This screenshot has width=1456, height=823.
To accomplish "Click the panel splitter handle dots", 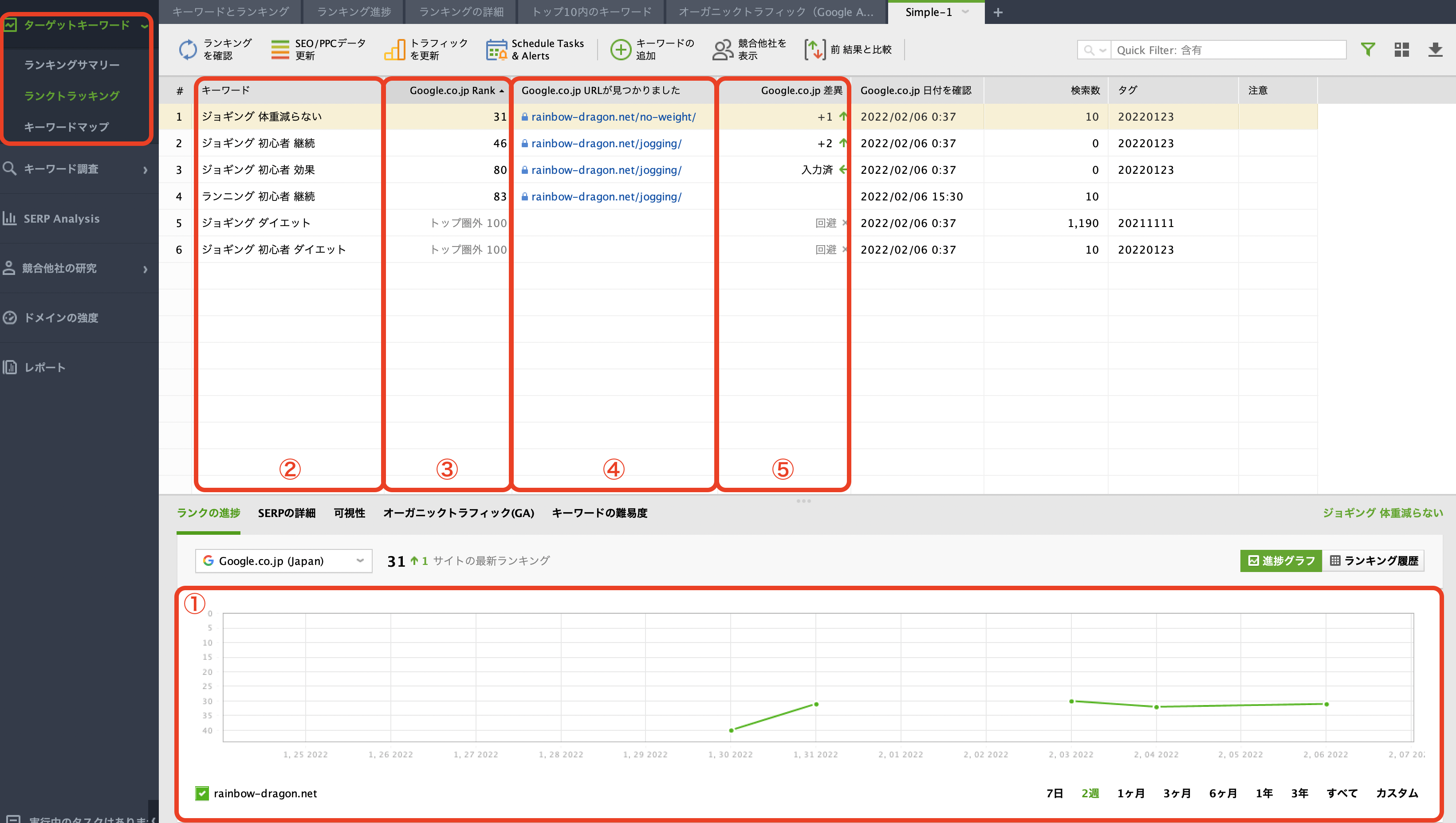I will [x=803, y=501].
